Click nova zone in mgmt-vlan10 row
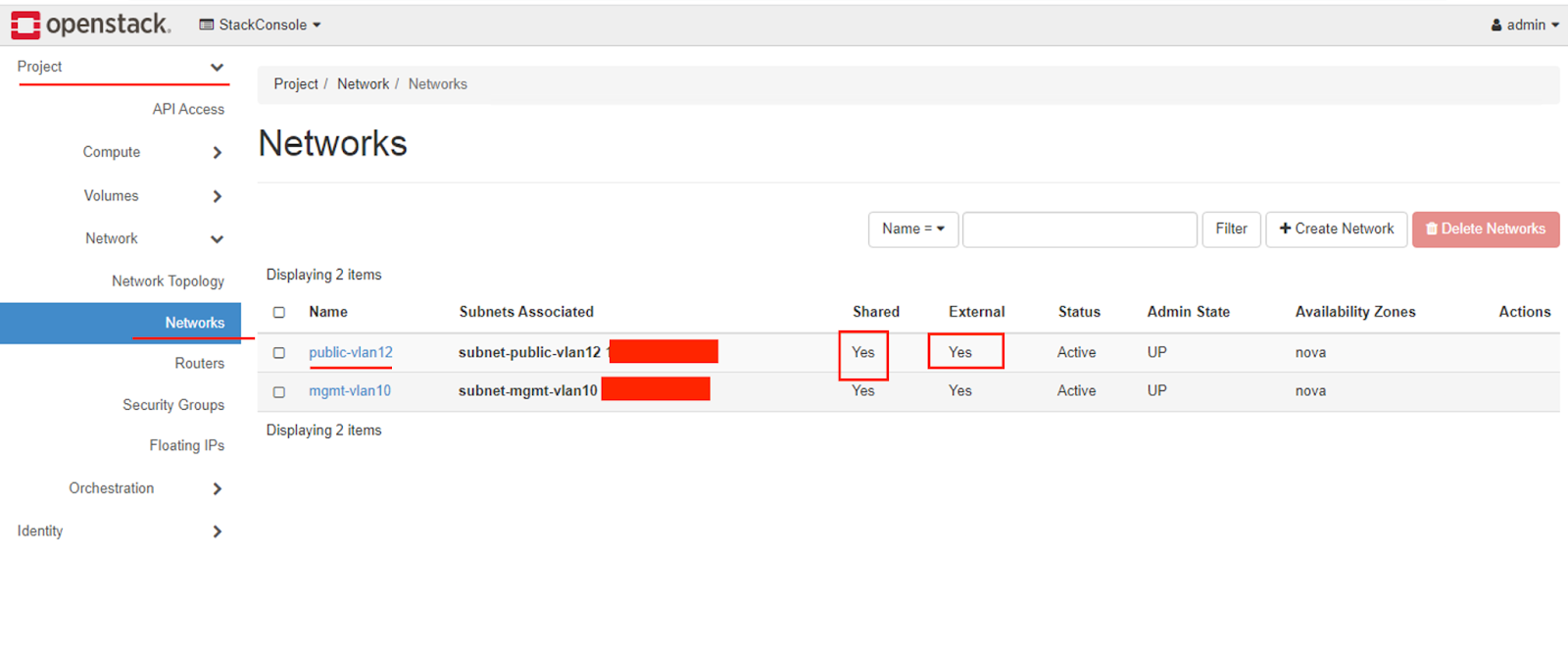 (x=1310, y=390)
